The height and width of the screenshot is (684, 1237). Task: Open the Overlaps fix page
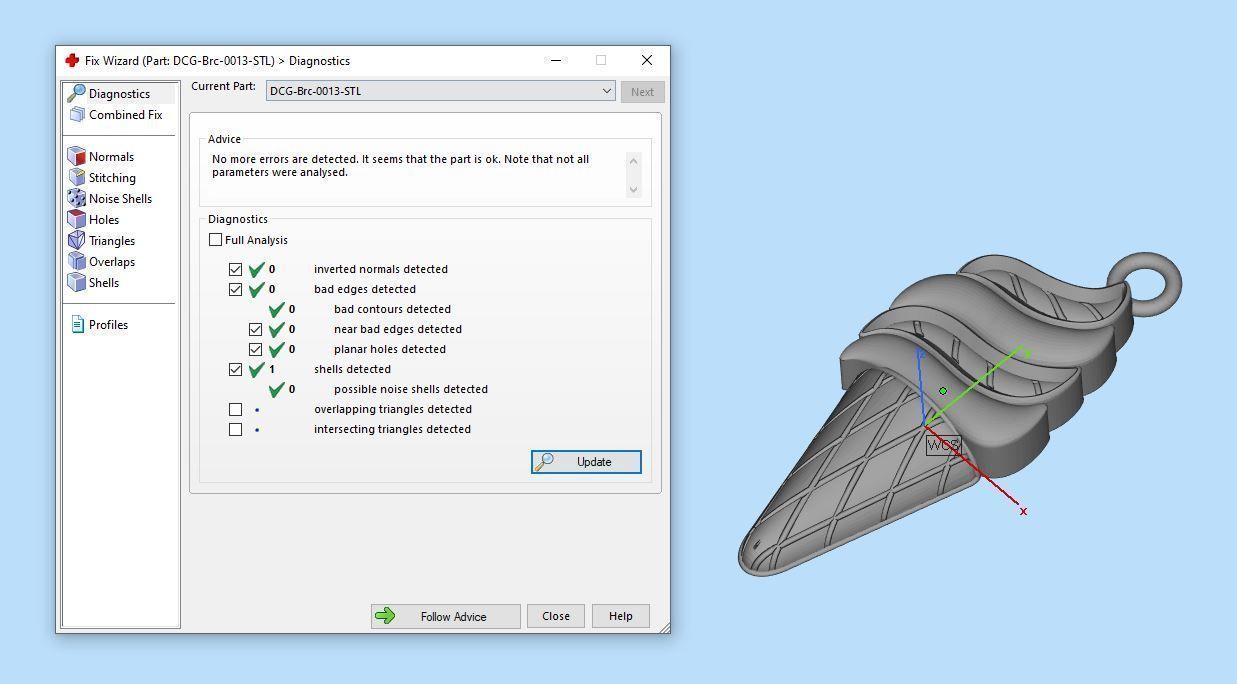coord(112,261)
